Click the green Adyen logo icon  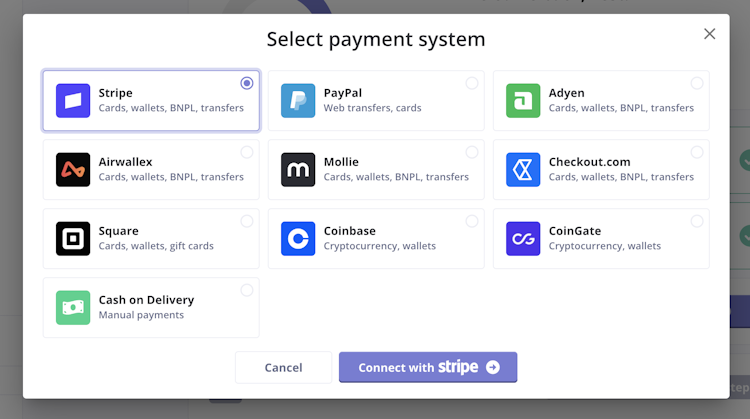[523, 100]
